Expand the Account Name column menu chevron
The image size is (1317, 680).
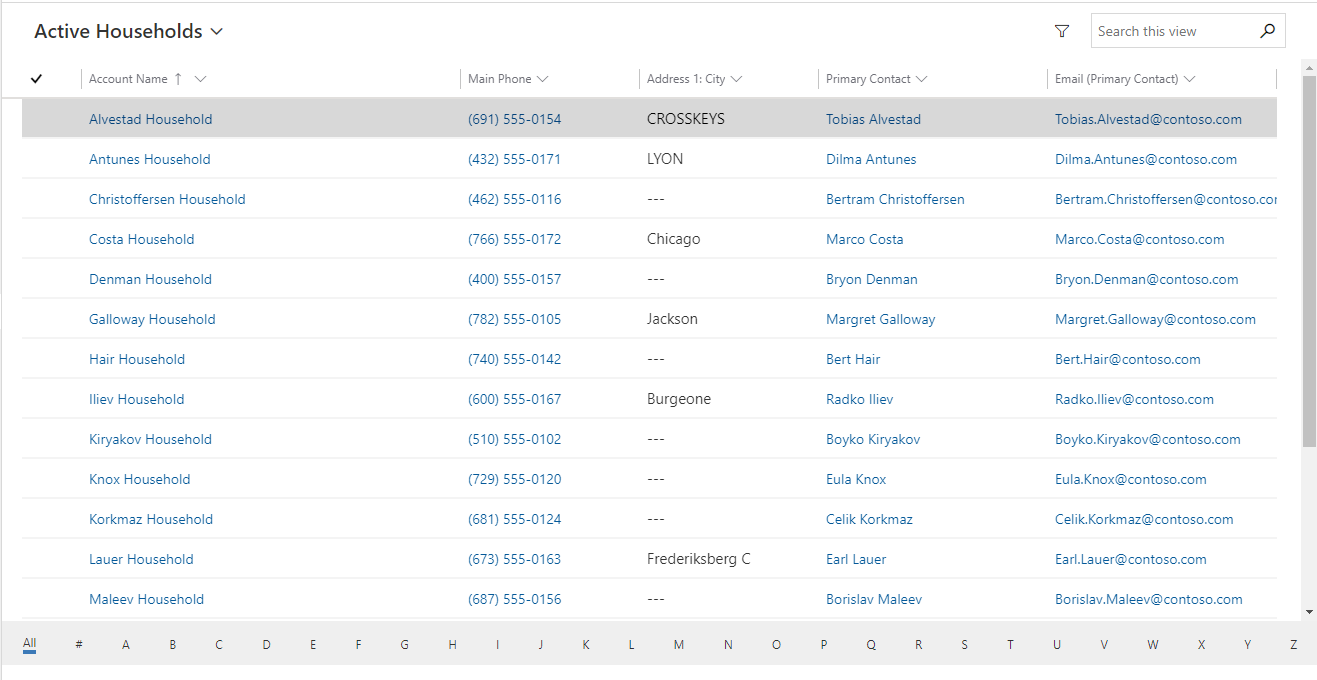[x=201, y=79]
